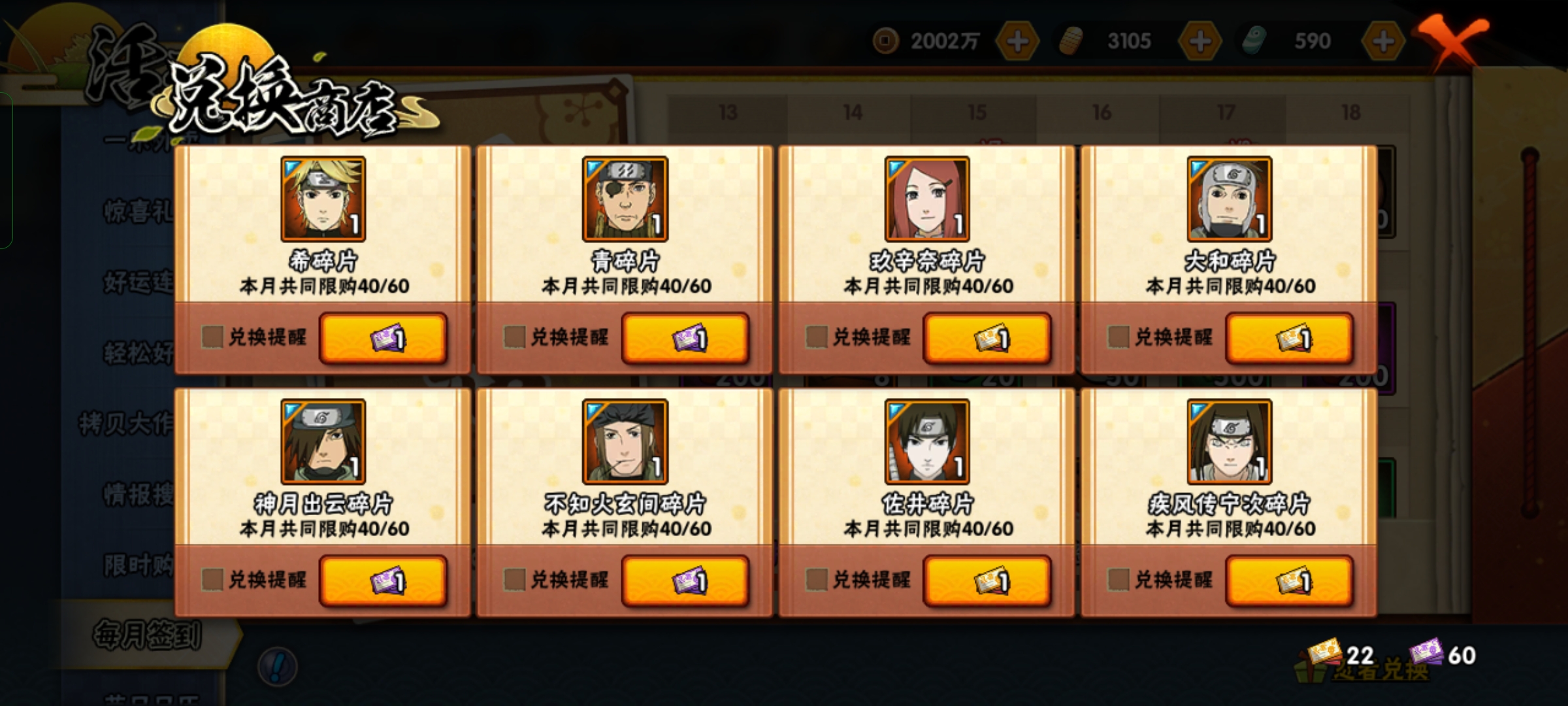Tap the 希碎片 character portrait icon

(x=323, y=199)
